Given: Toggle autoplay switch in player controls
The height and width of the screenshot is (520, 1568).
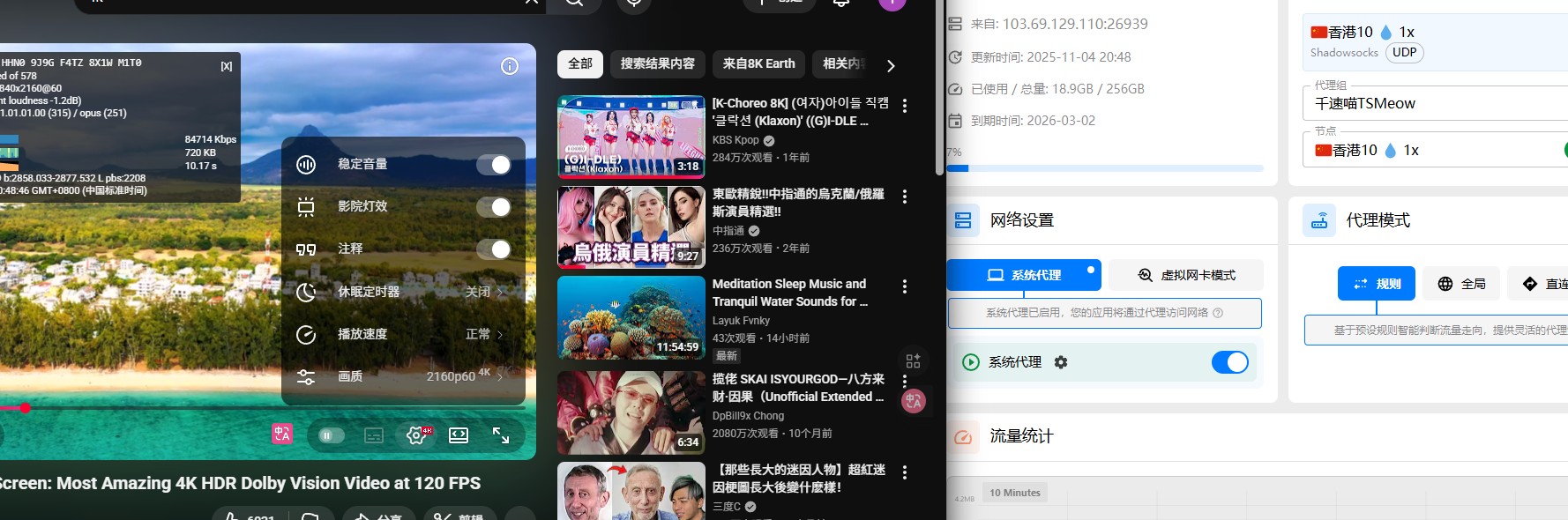Looking at the screenshot, I should (331, 435).
